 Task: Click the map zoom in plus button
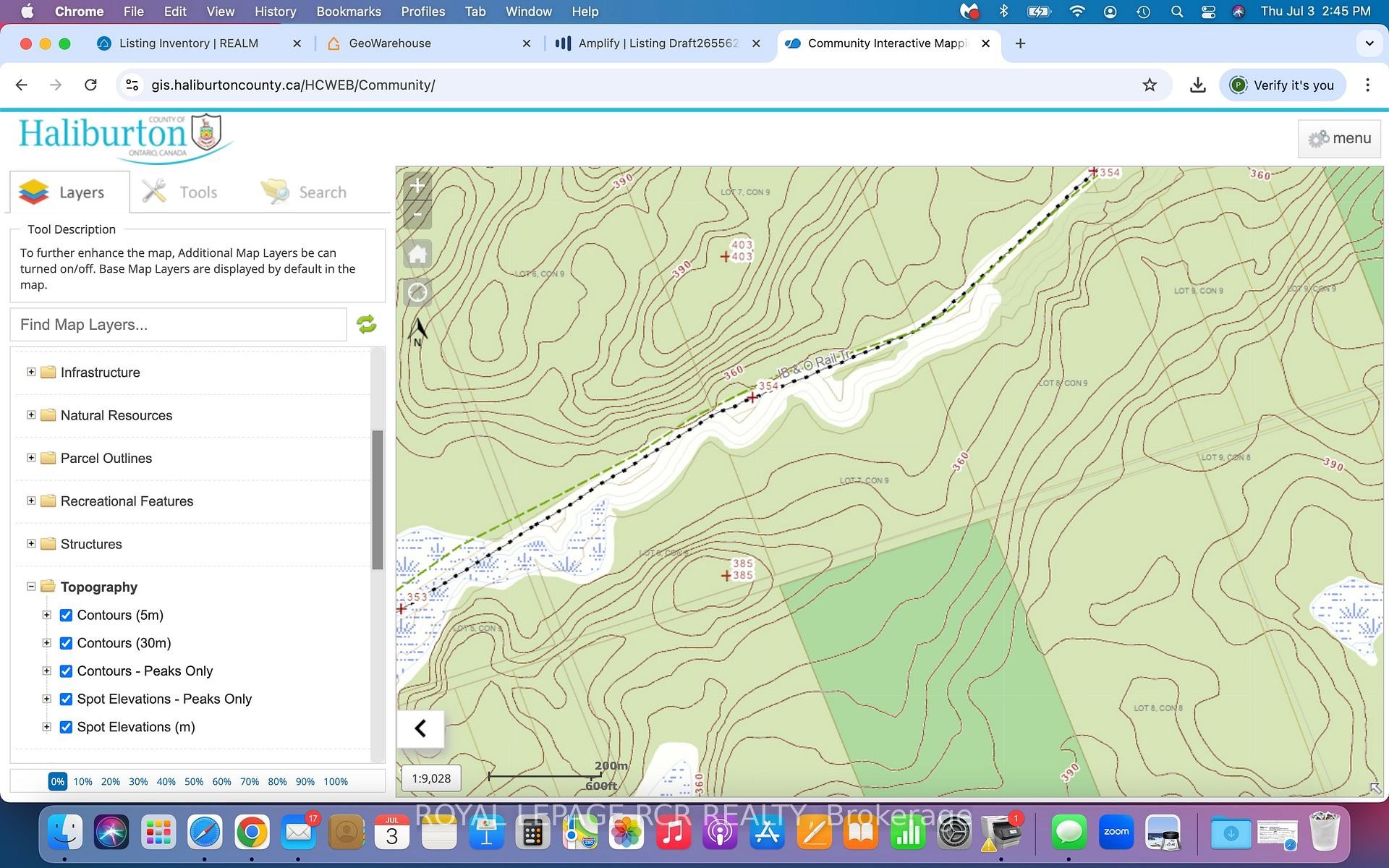pyautogui.click(x=417, y=186)
